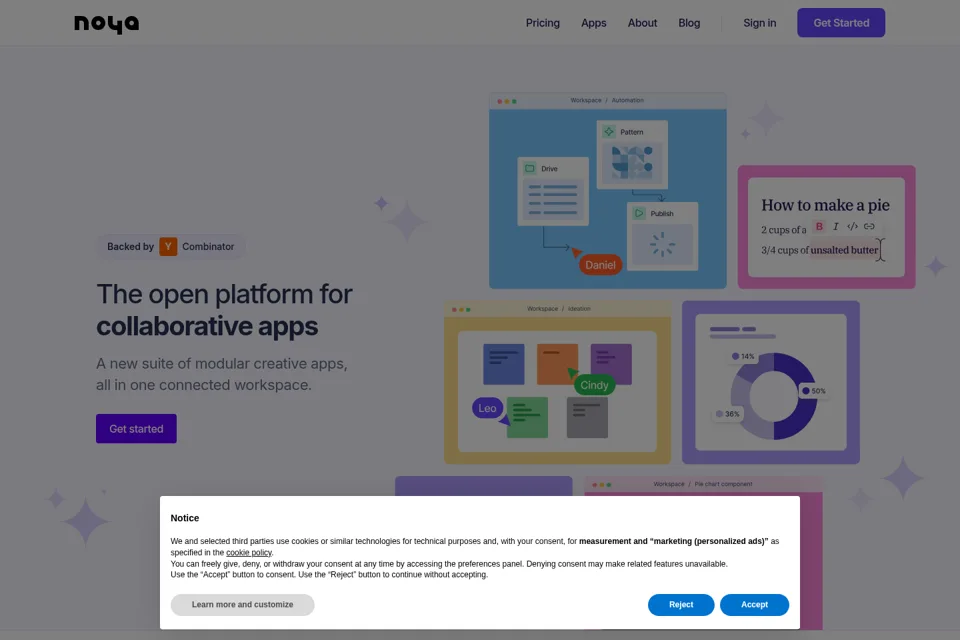Image resolution: width=960 pixels, height=640 pixels.
Task: Go to the About page
Action: coord(642,23)
